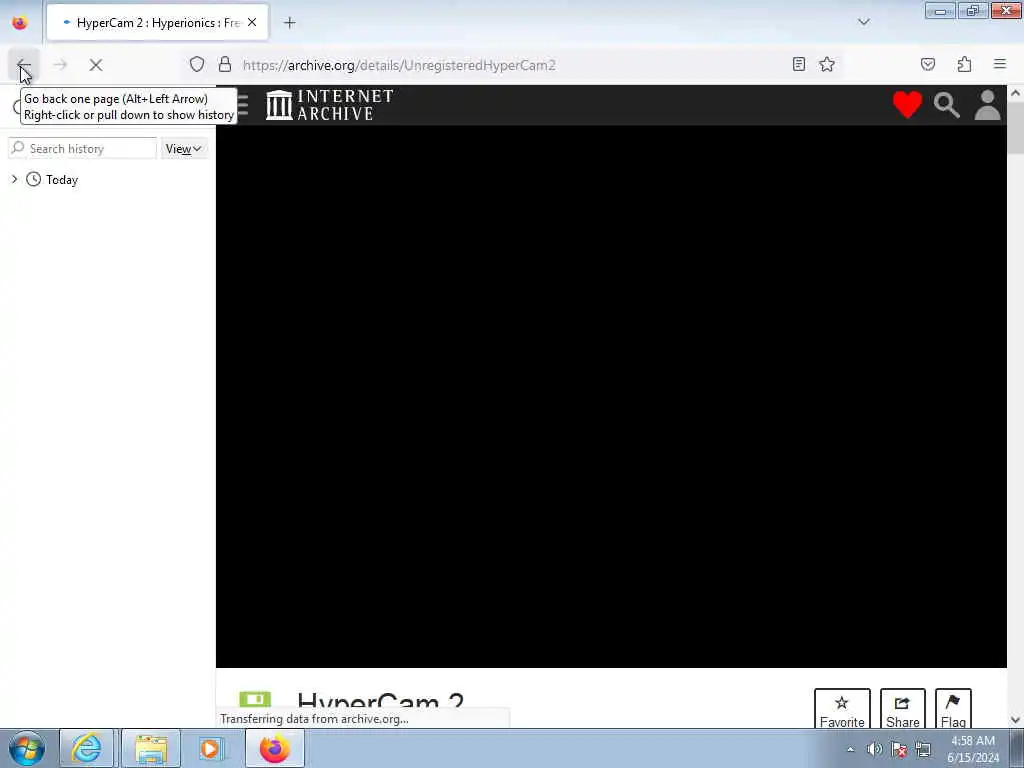Favorite this item with star button
The image size is (1024, 768).
pyautogui.click(x=842, y=710)
